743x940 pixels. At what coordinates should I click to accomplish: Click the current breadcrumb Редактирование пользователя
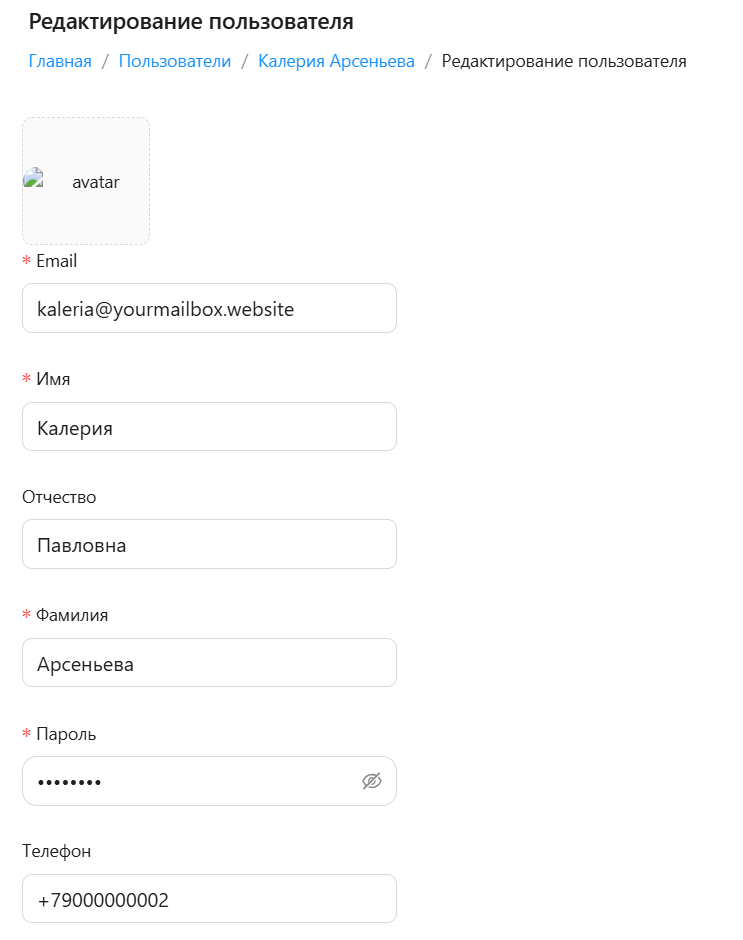pyautogui.click(x=564, y=61)
